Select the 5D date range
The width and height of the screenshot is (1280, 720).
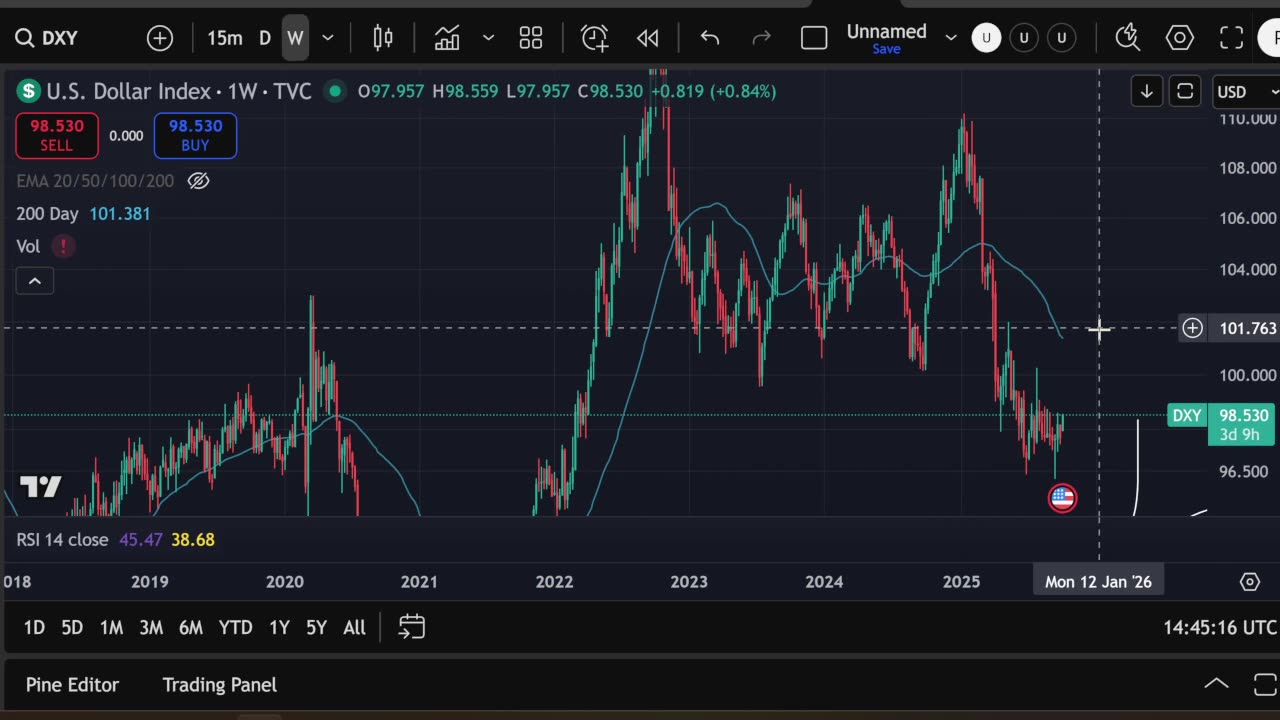point(72,628)
